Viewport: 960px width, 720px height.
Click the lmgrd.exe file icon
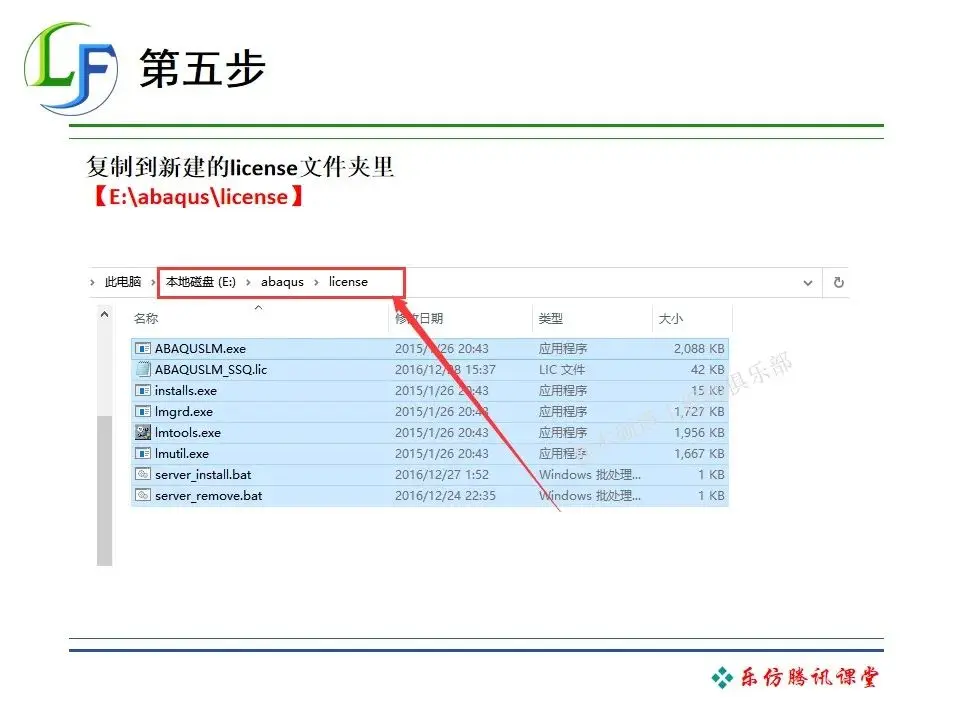(x=143, y=411)
